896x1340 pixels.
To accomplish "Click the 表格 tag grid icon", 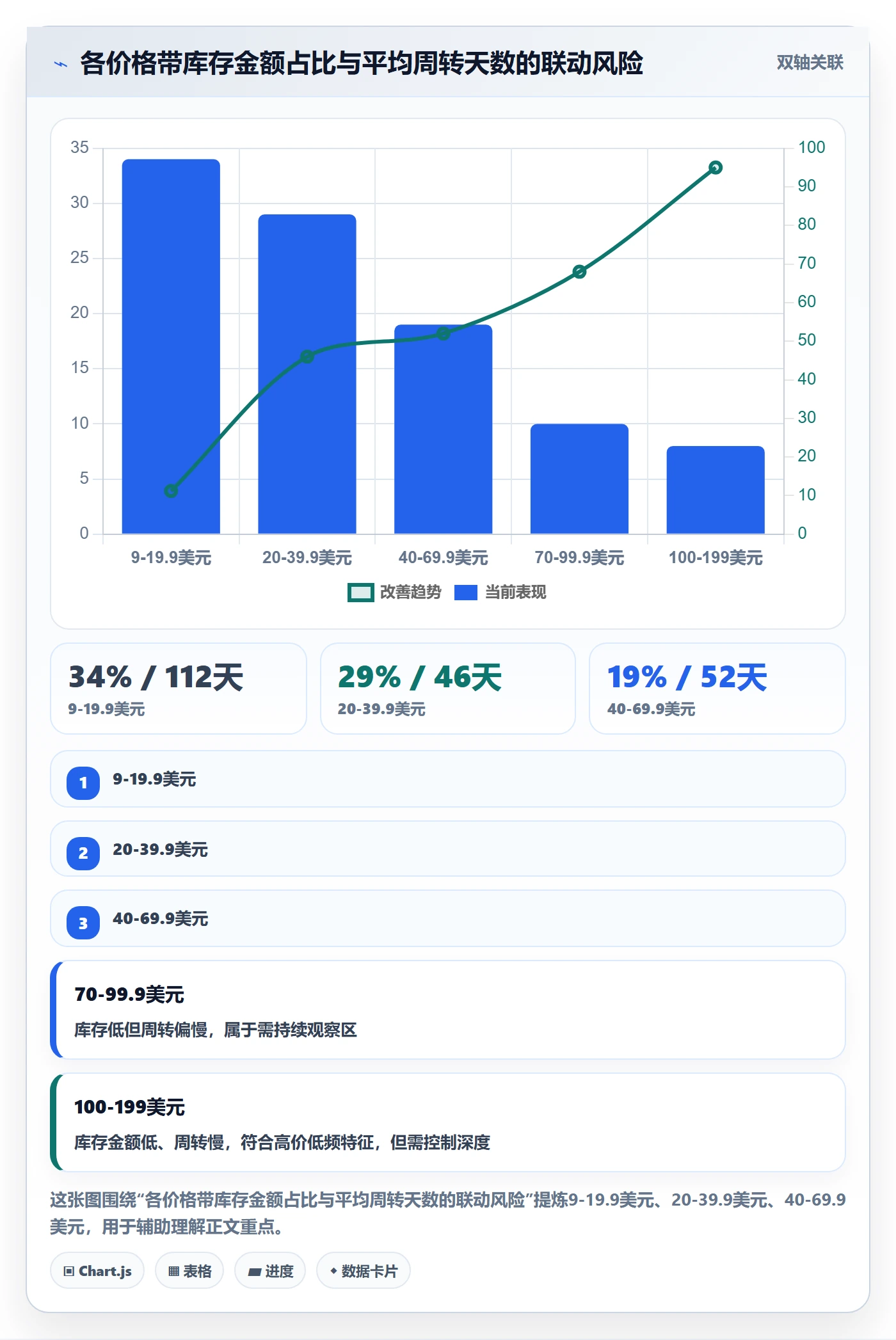I will point(173,1272).
